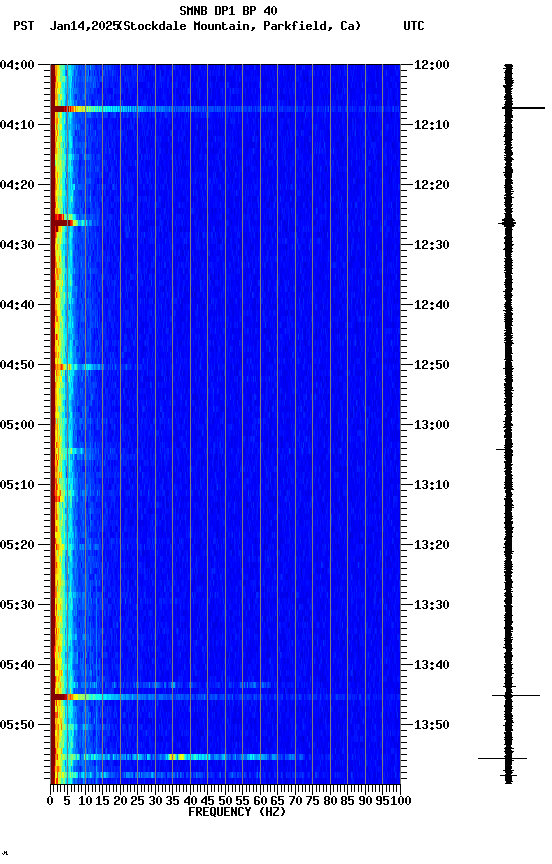Click the 05:10 PST time label
552x864 pixels.
pyautogui.click(x=17, y=485)
